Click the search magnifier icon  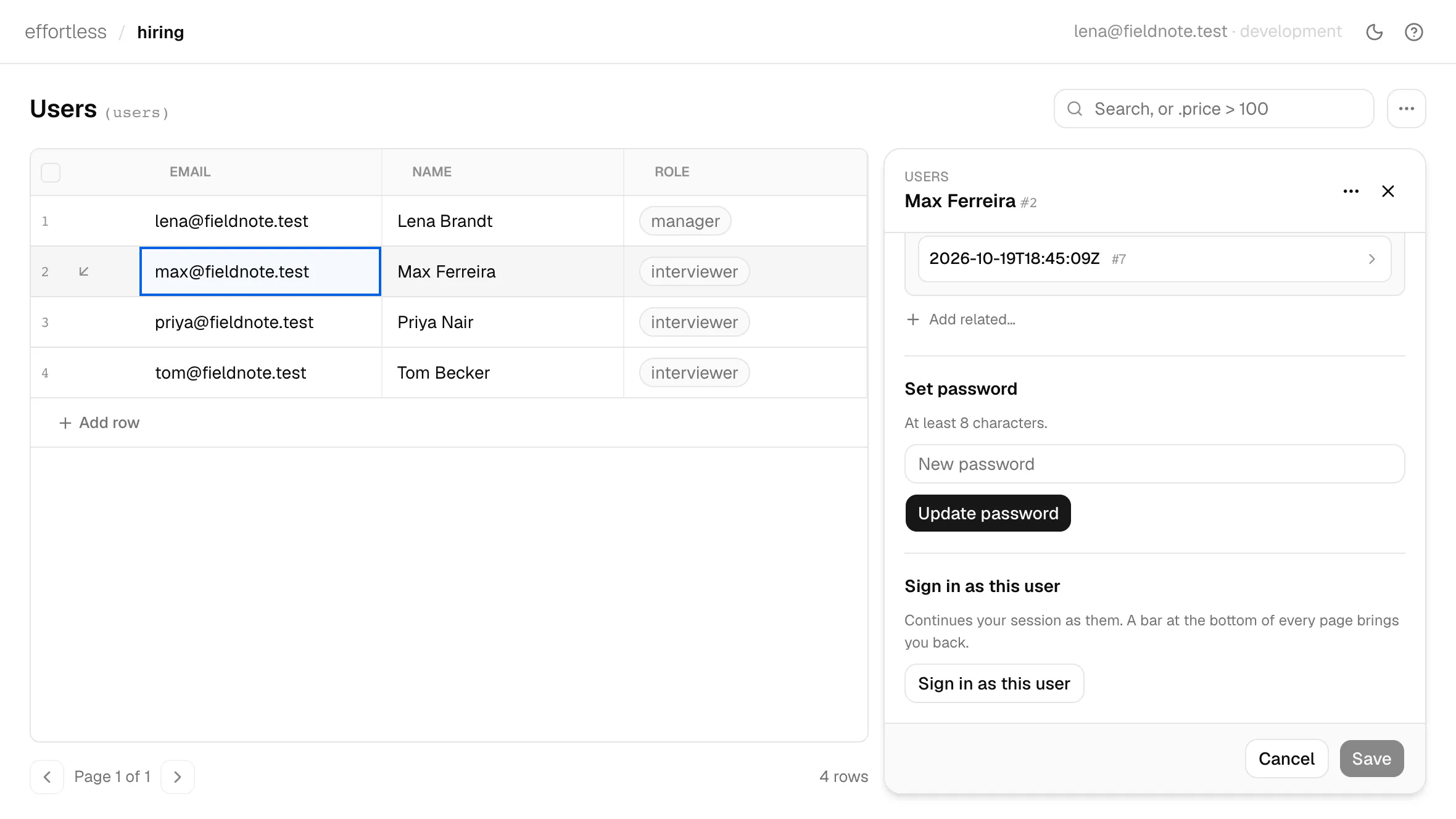coord(1075,109)
